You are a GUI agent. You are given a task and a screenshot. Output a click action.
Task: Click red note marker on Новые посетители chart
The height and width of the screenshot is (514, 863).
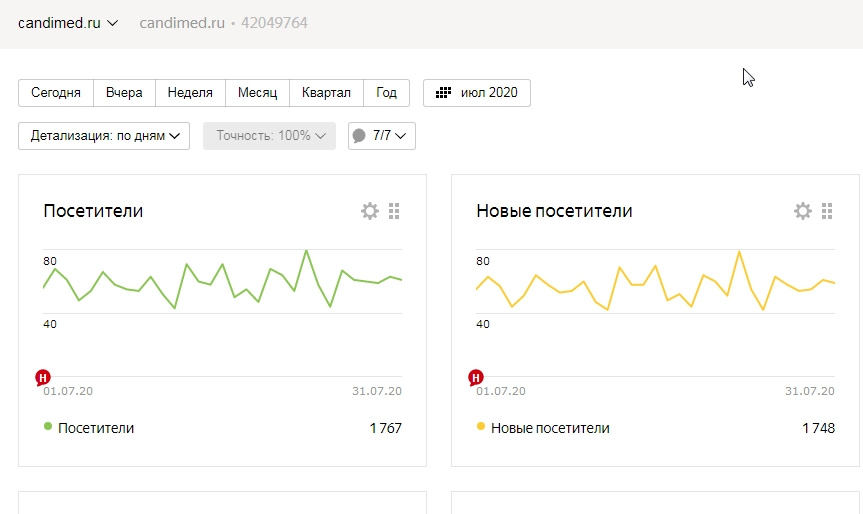tap(476, 378)
